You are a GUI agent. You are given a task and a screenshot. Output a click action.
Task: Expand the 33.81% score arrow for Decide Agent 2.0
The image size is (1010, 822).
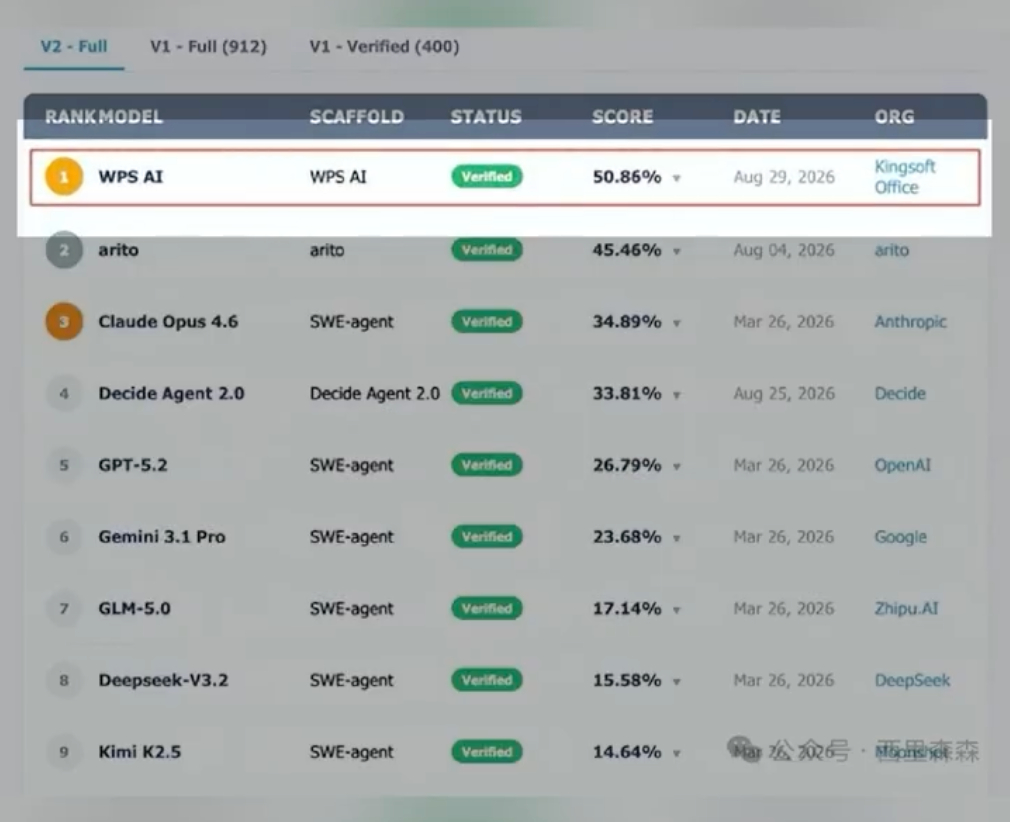click(x=676, y=395)
